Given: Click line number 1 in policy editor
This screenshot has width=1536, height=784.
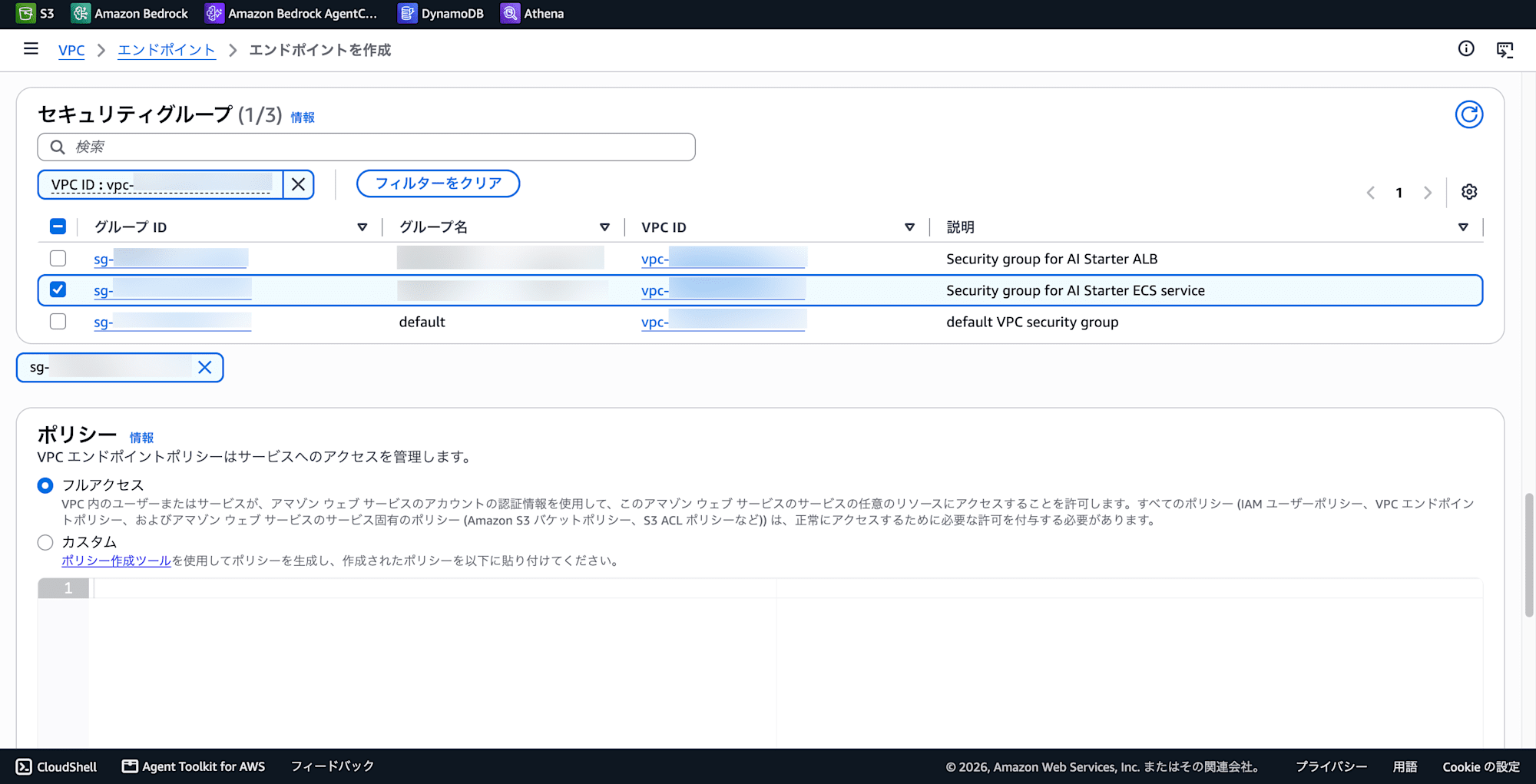Looking at the screenshot, I should (x=68, y=588).
